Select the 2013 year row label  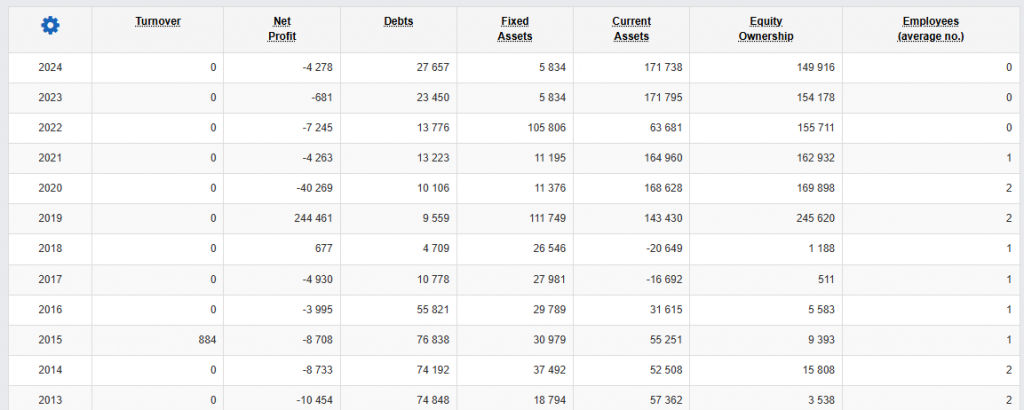pos(50,400)
